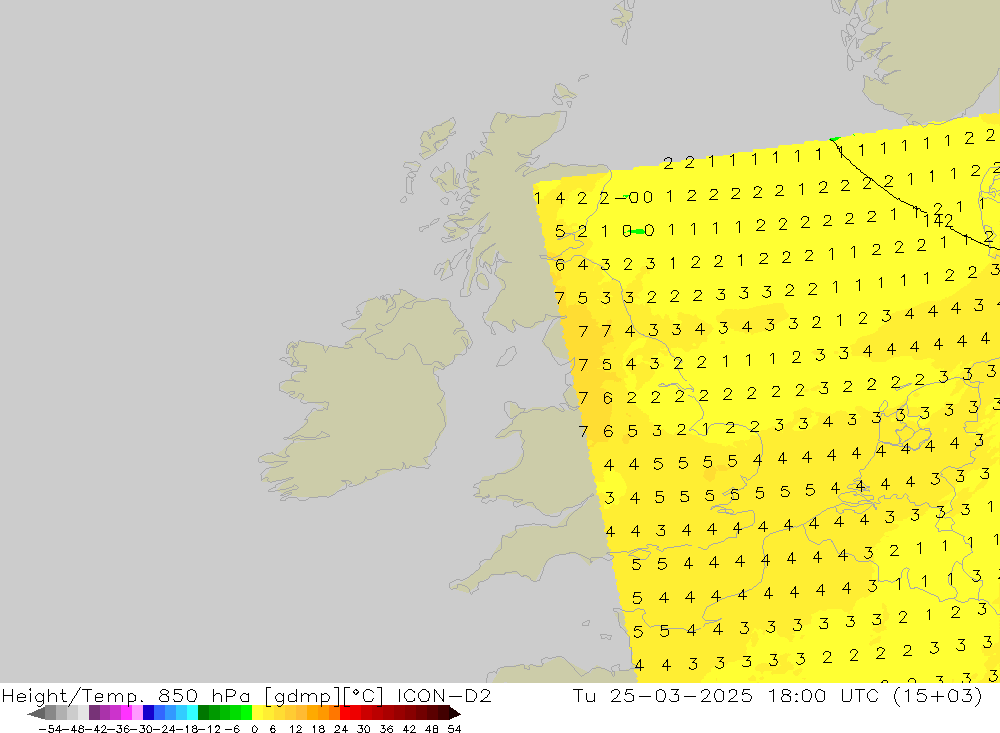The height and width of the screenshot is (733, 1000).
Task: Click the '-18' legend label
Action: coord(187,729)
